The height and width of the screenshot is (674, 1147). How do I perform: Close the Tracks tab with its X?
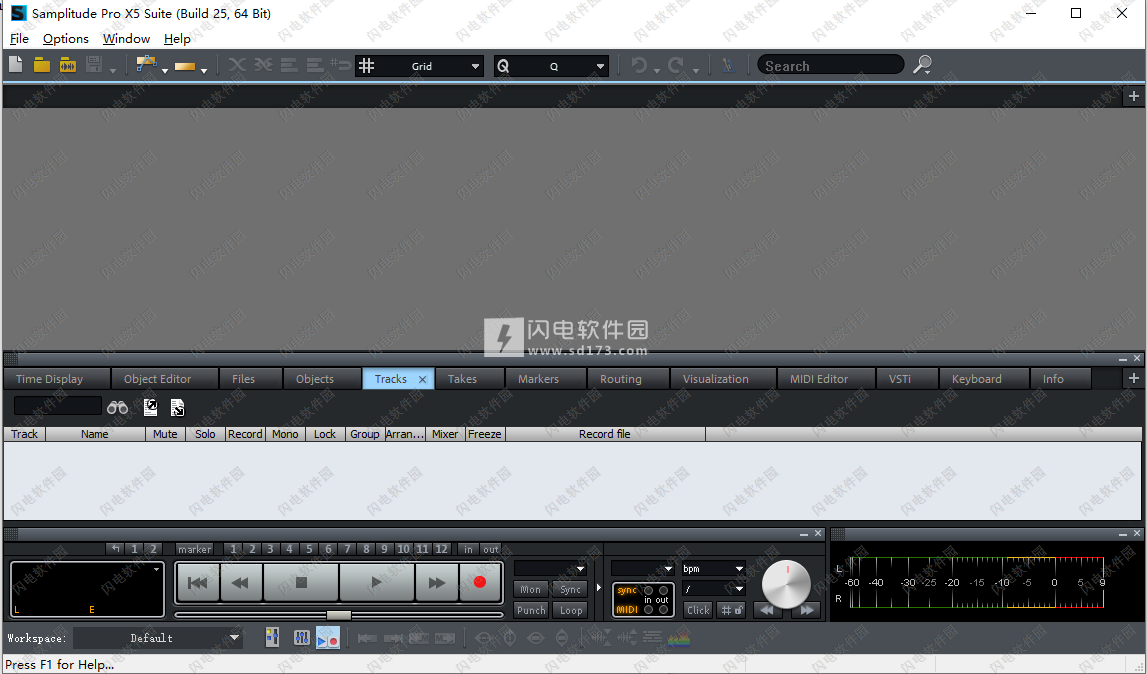pyautogui.click(x=422, y=379)
